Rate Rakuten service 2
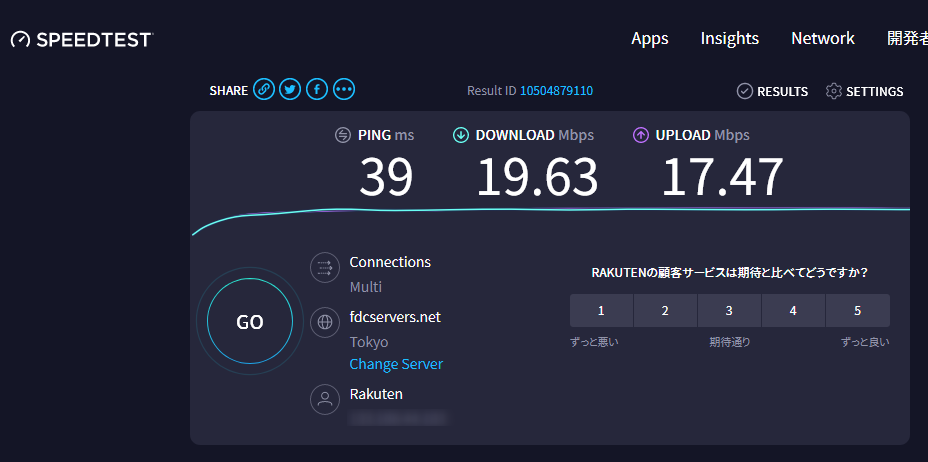This screenshot has width=928, height=462. click(665, 311)
